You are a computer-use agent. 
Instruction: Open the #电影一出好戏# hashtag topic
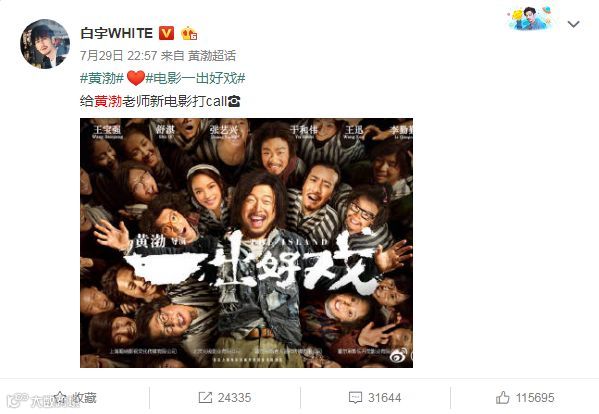(195, 78)
